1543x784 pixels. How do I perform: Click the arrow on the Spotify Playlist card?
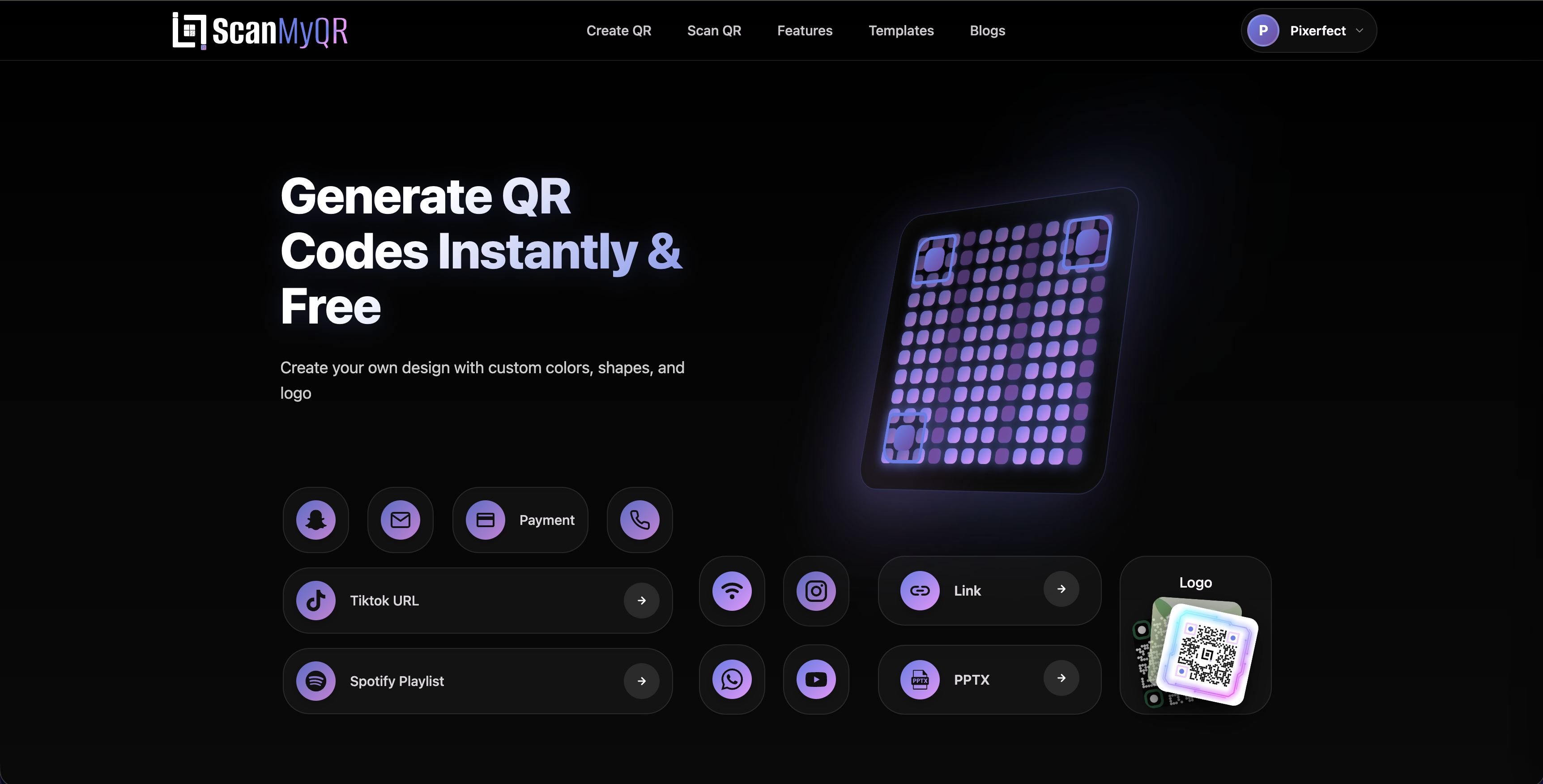642,680
